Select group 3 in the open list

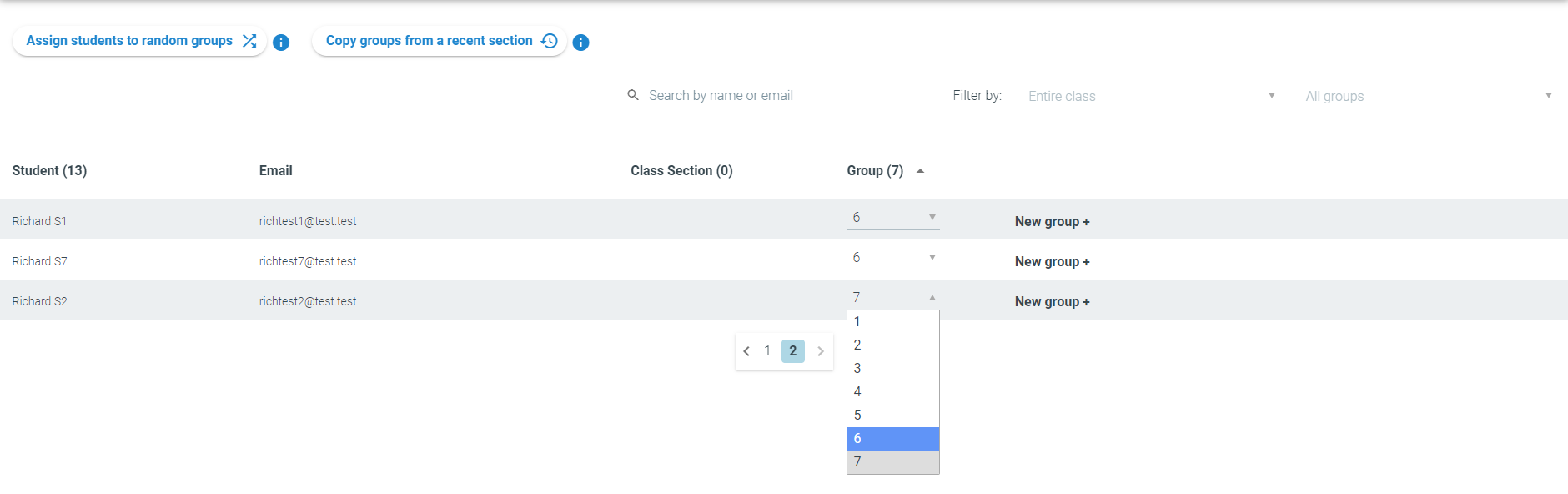[893, 369]
